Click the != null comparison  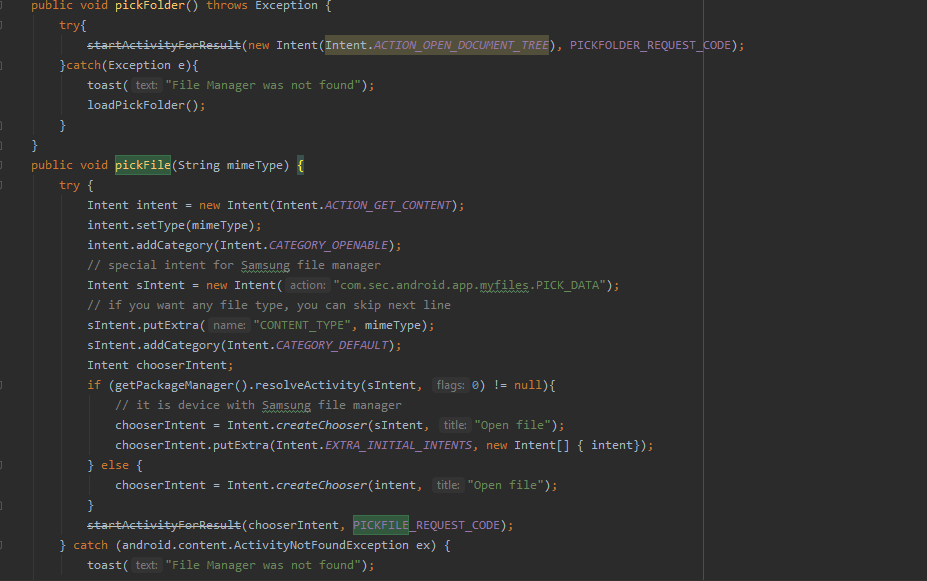(517, 385)
